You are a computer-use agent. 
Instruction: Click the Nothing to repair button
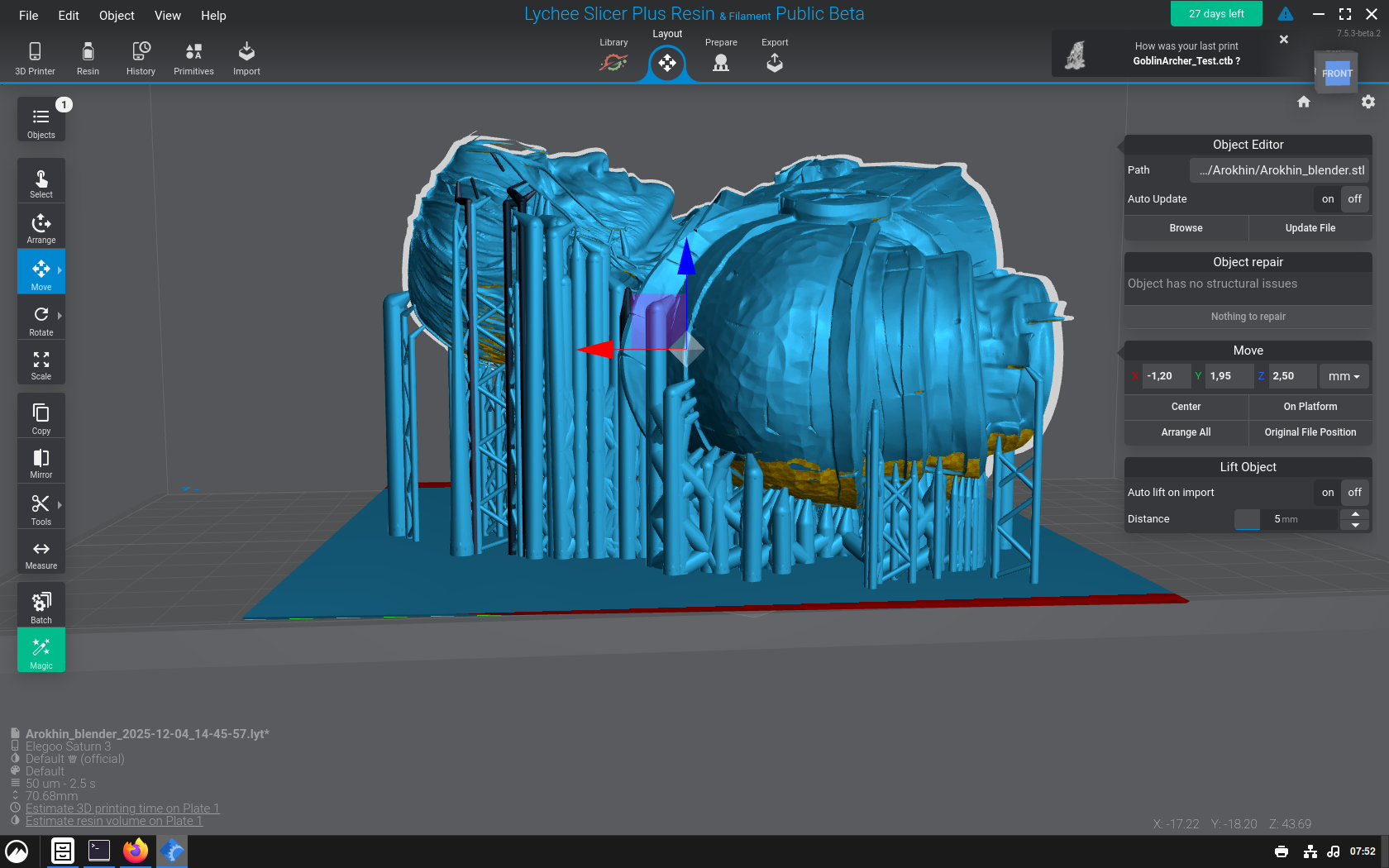point(1248,317)
